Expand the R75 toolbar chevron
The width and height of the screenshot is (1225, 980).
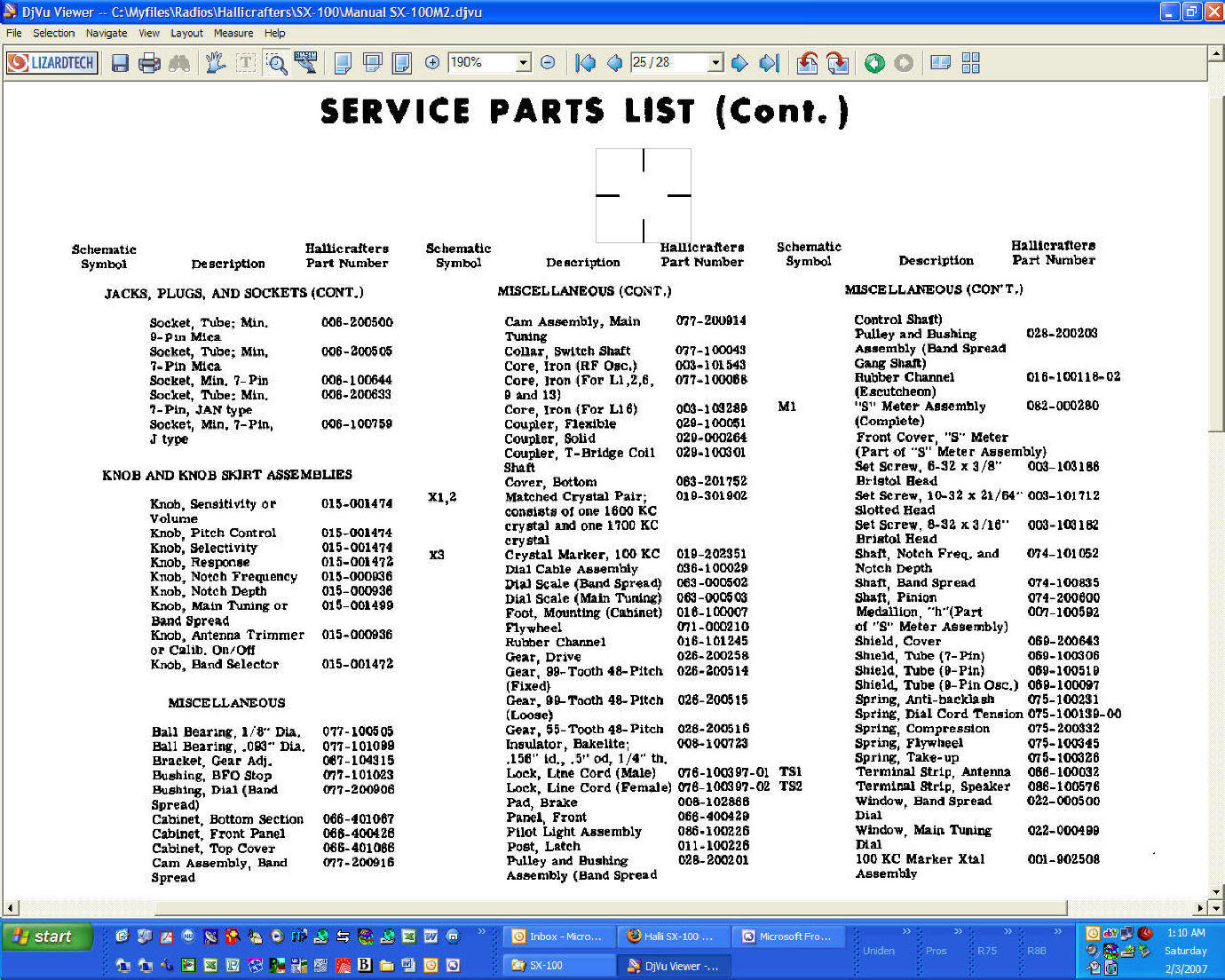(x=1008, y=931)
